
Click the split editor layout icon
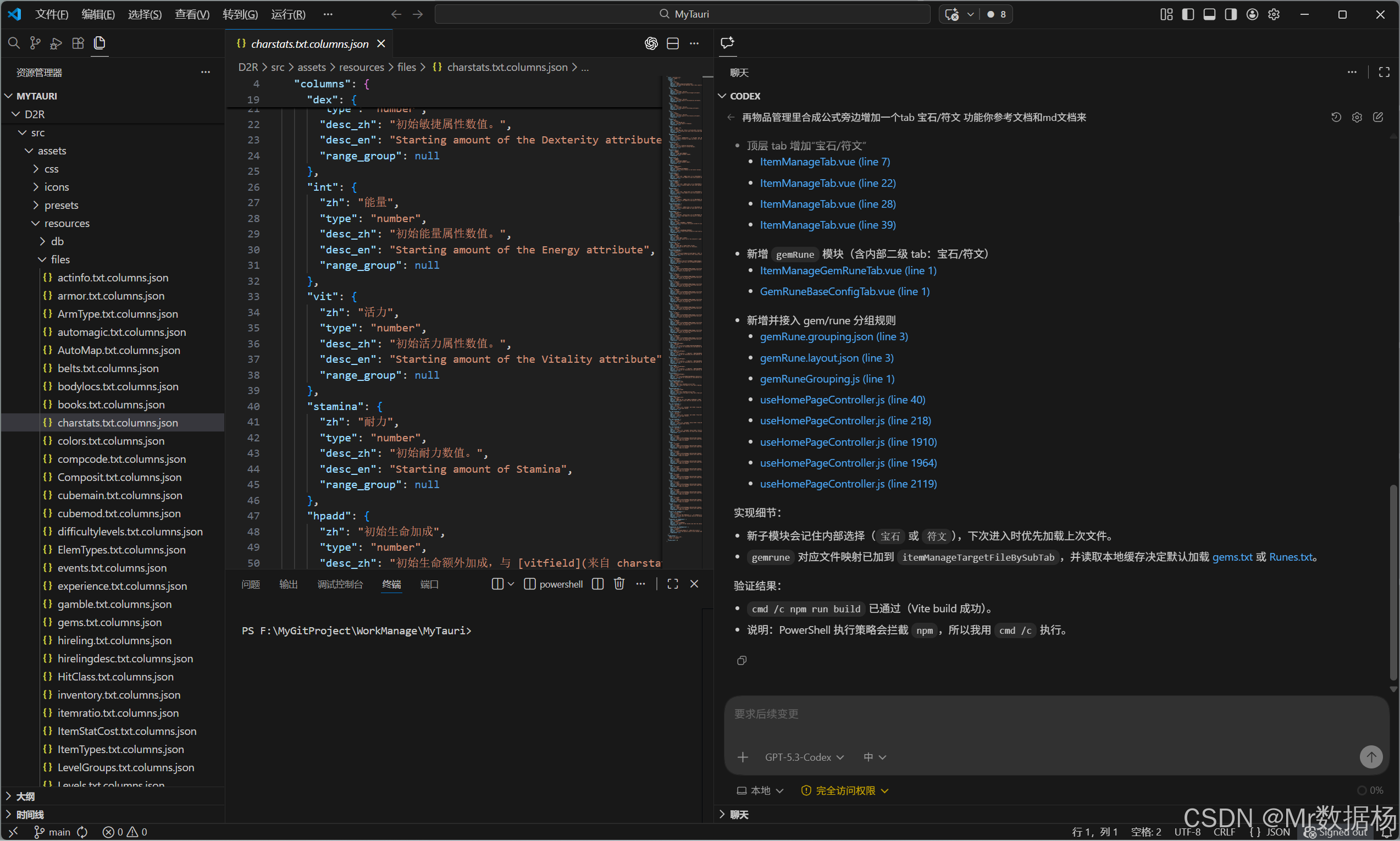[x=673, y=43]
